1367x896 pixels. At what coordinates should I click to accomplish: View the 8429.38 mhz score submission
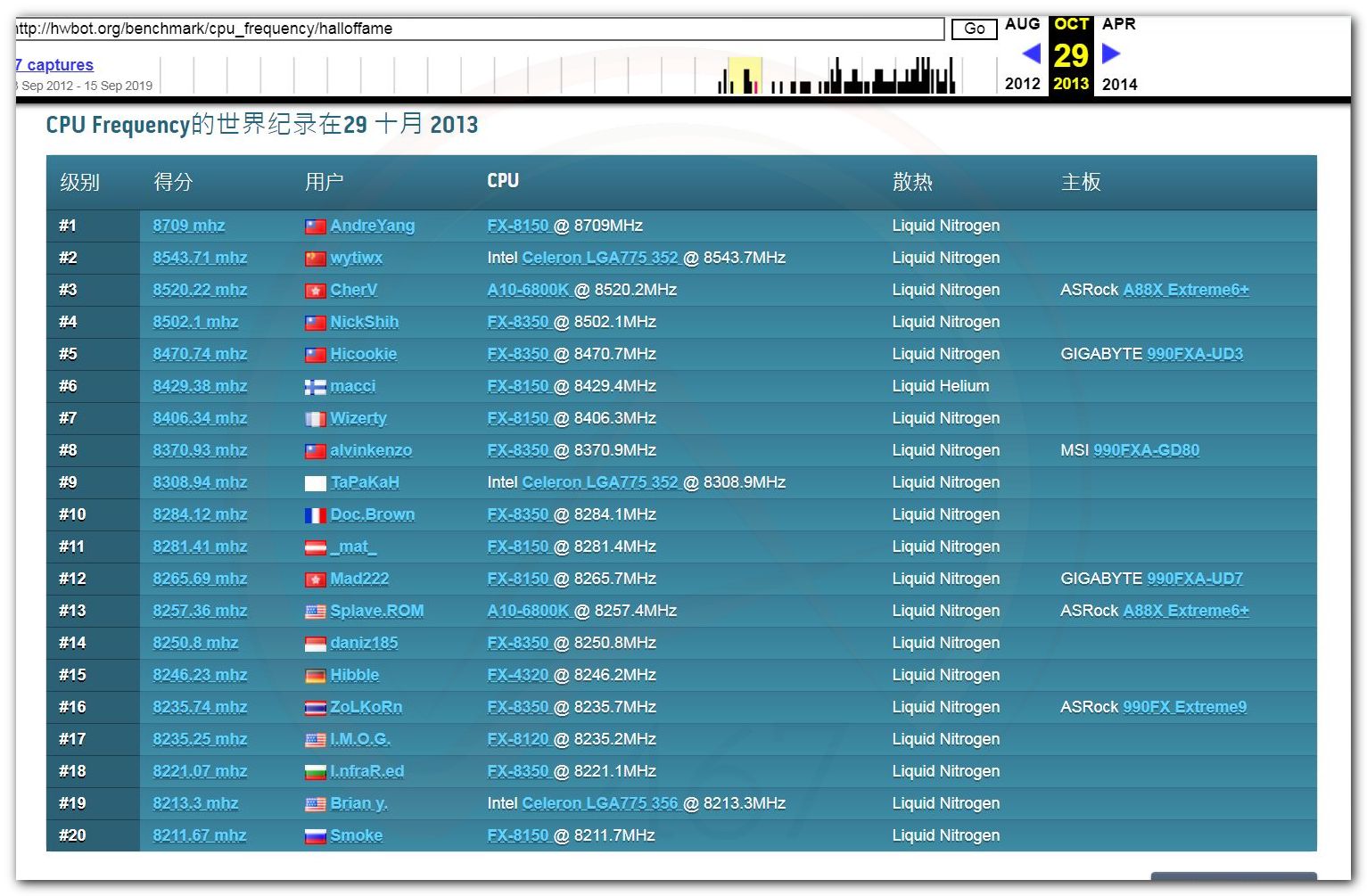(200, 386)
